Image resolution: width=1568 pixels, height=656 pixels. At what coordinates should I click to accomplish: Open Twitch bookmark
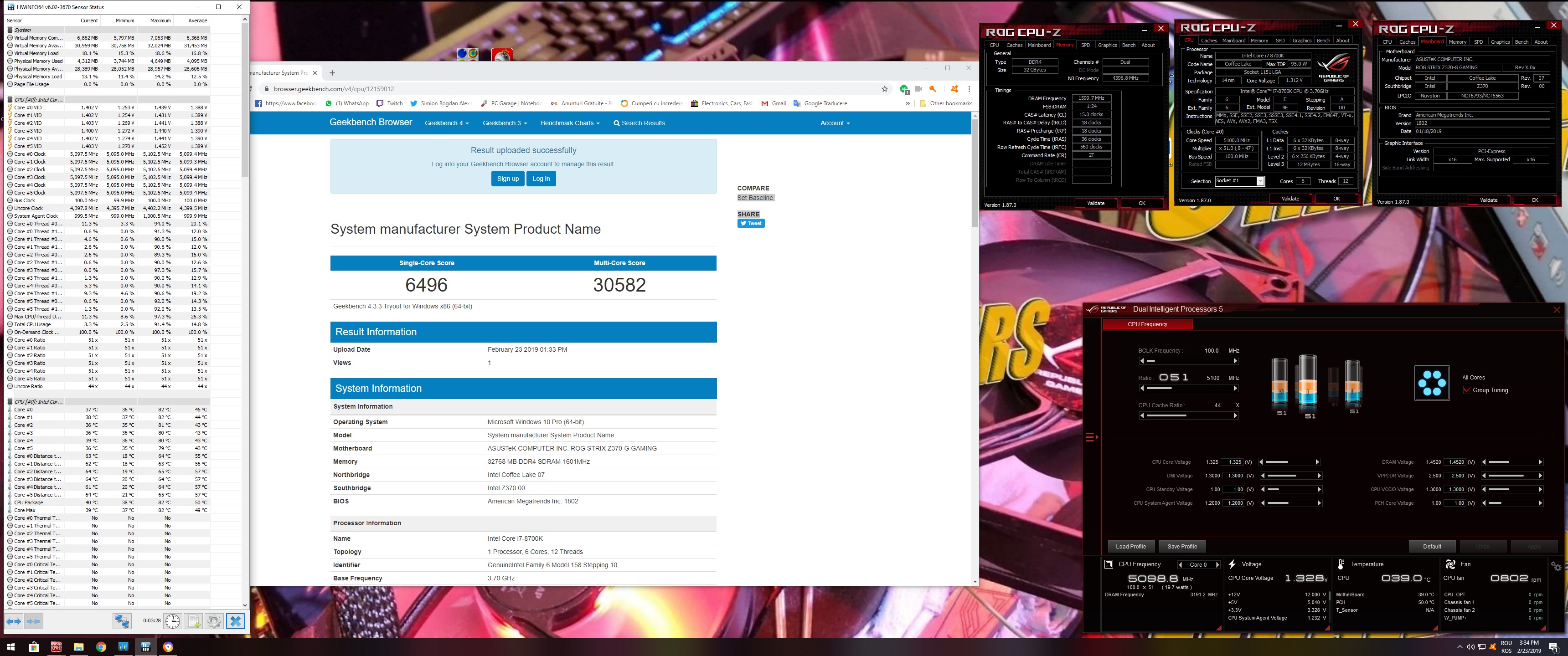tap(390, 103)
